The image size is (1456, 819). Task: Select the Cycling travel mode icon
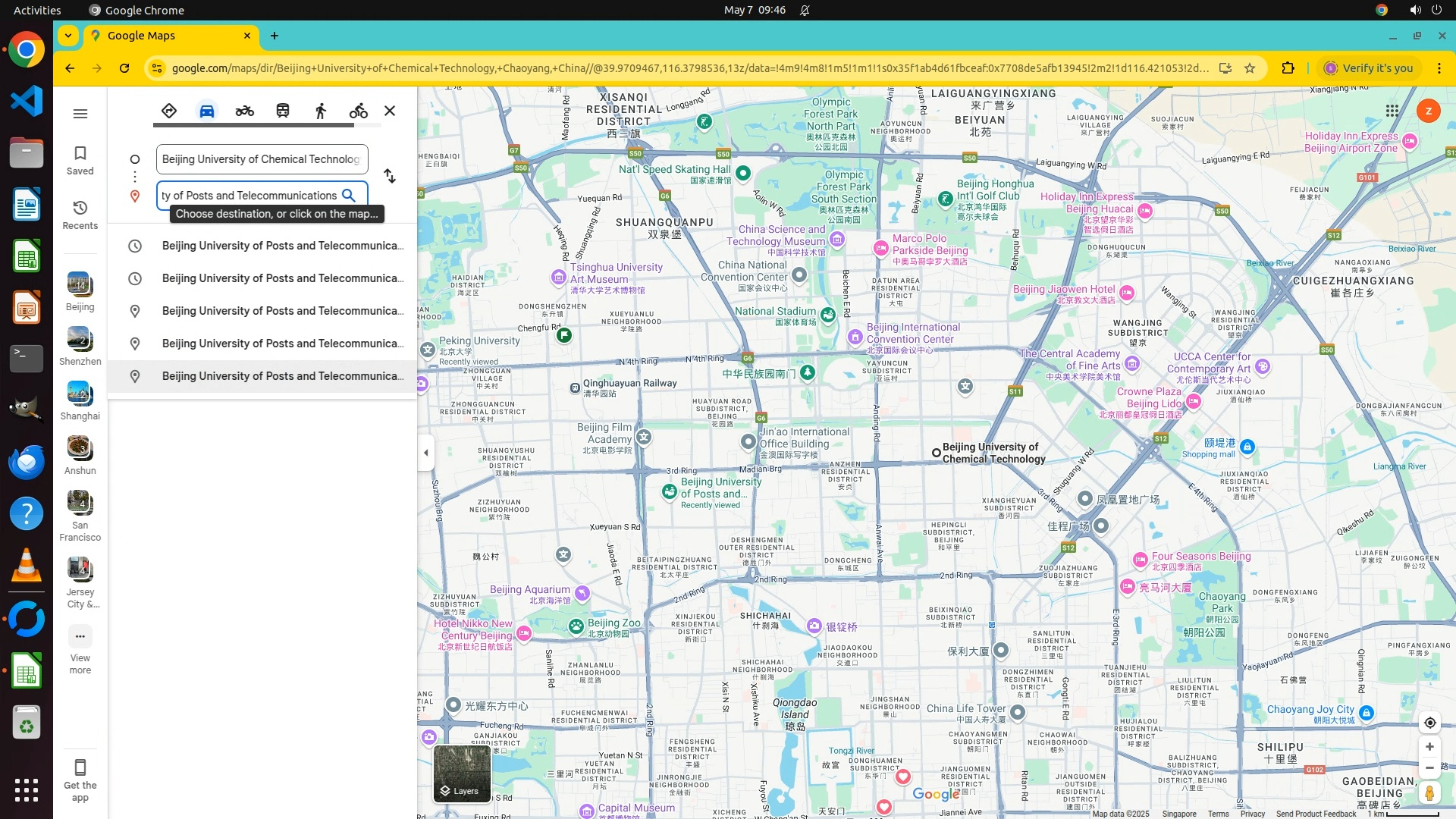359,111
